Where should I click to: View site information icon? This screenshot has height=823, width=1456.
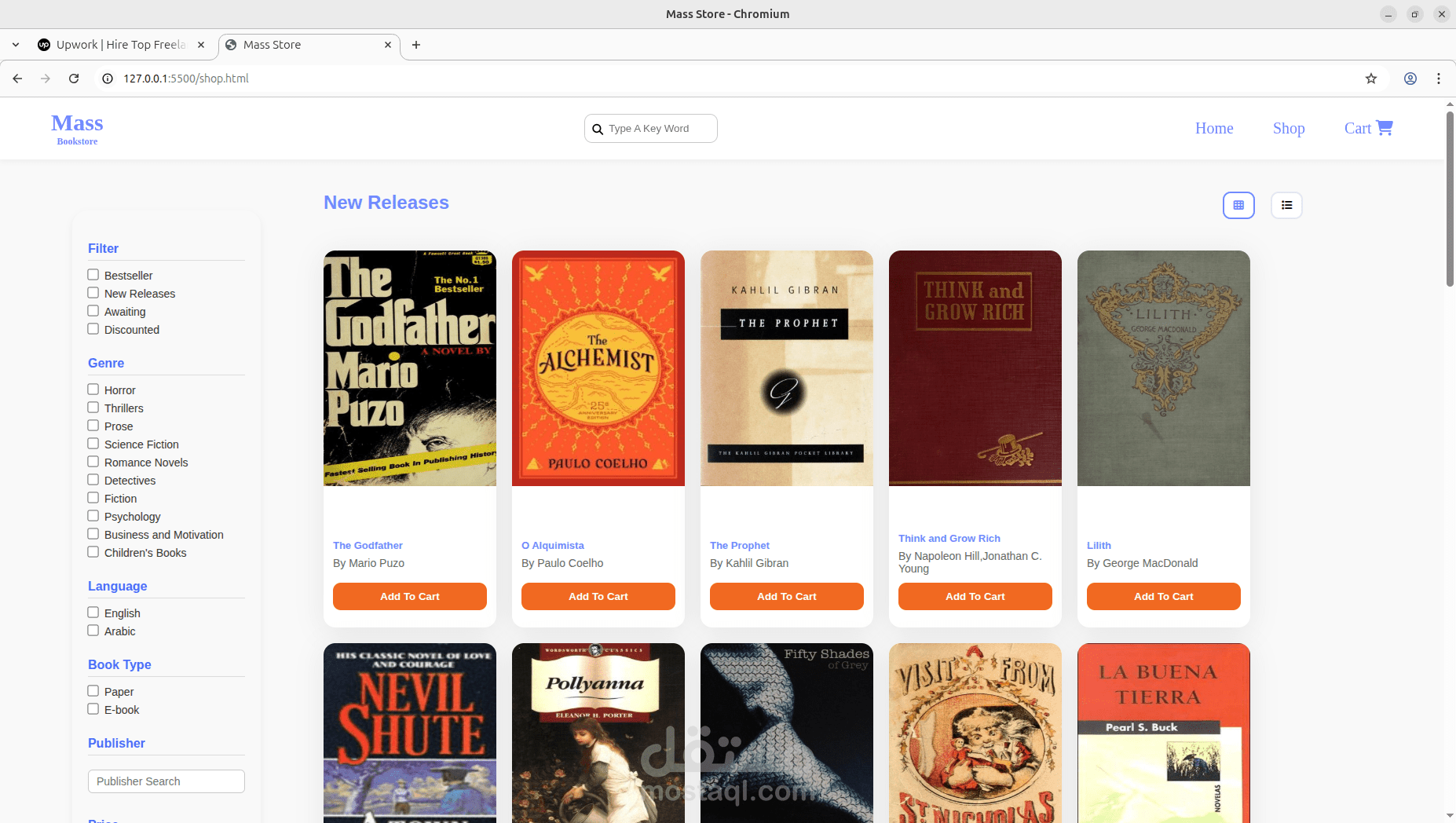tap(108, 79)
